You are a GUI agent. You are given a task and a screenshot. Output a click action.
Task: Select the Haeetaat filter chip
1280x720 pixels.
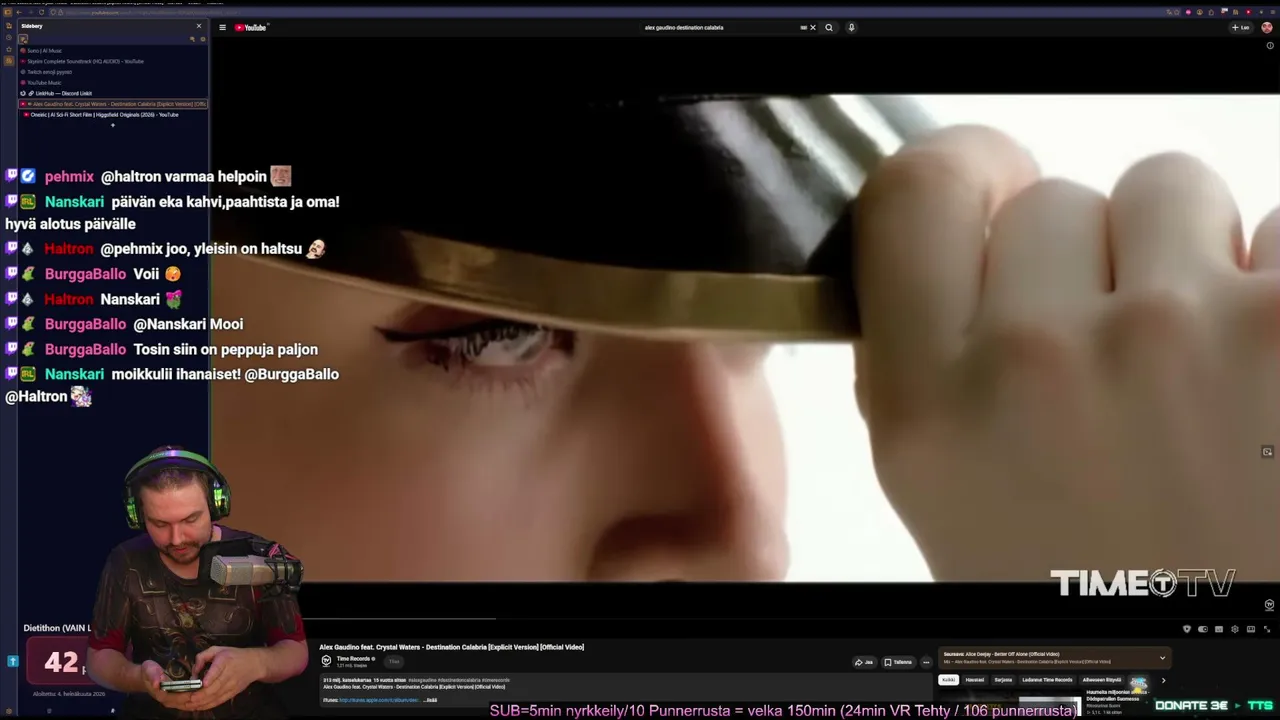click(975, 680)
